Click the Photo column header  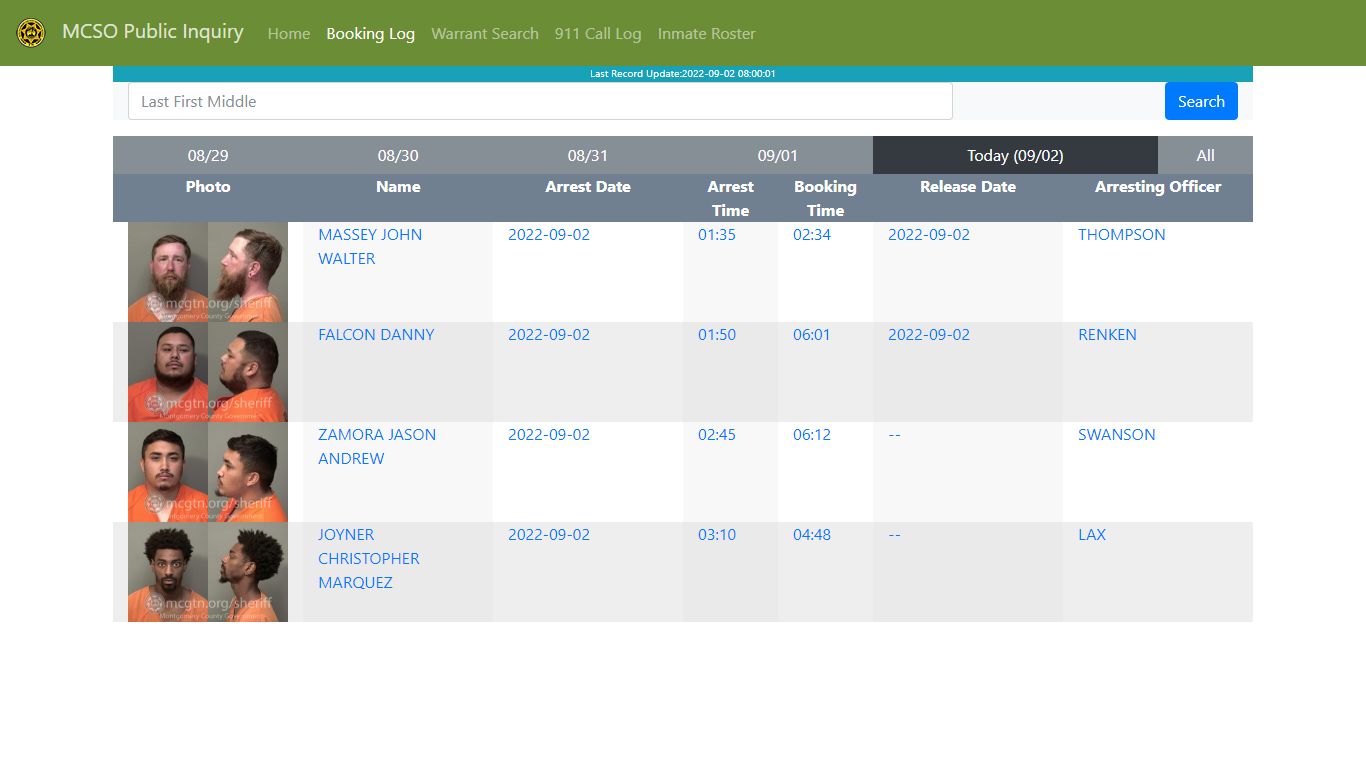pyautogui.click(x=208, y=186)
